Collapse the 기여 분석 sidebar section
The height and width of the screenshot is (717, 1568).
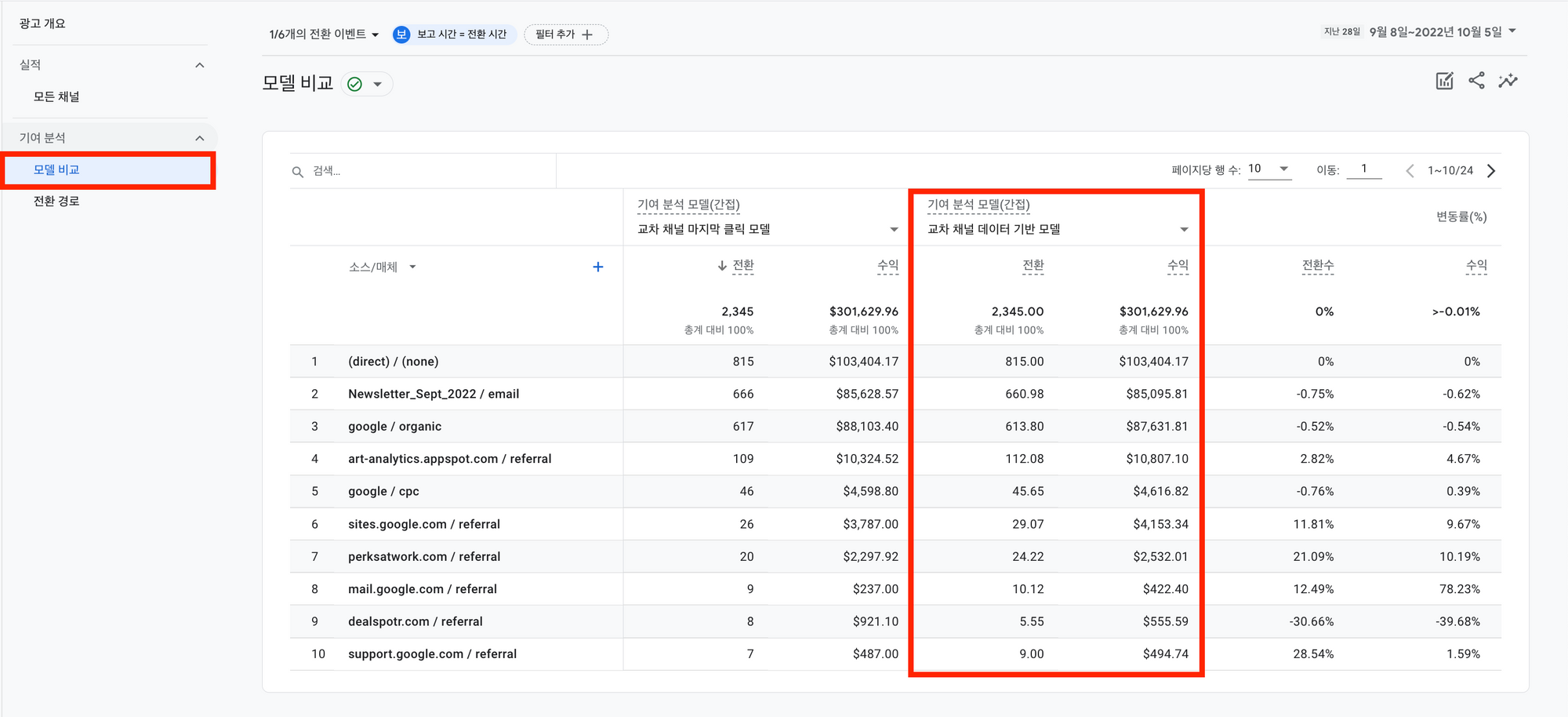199,138
